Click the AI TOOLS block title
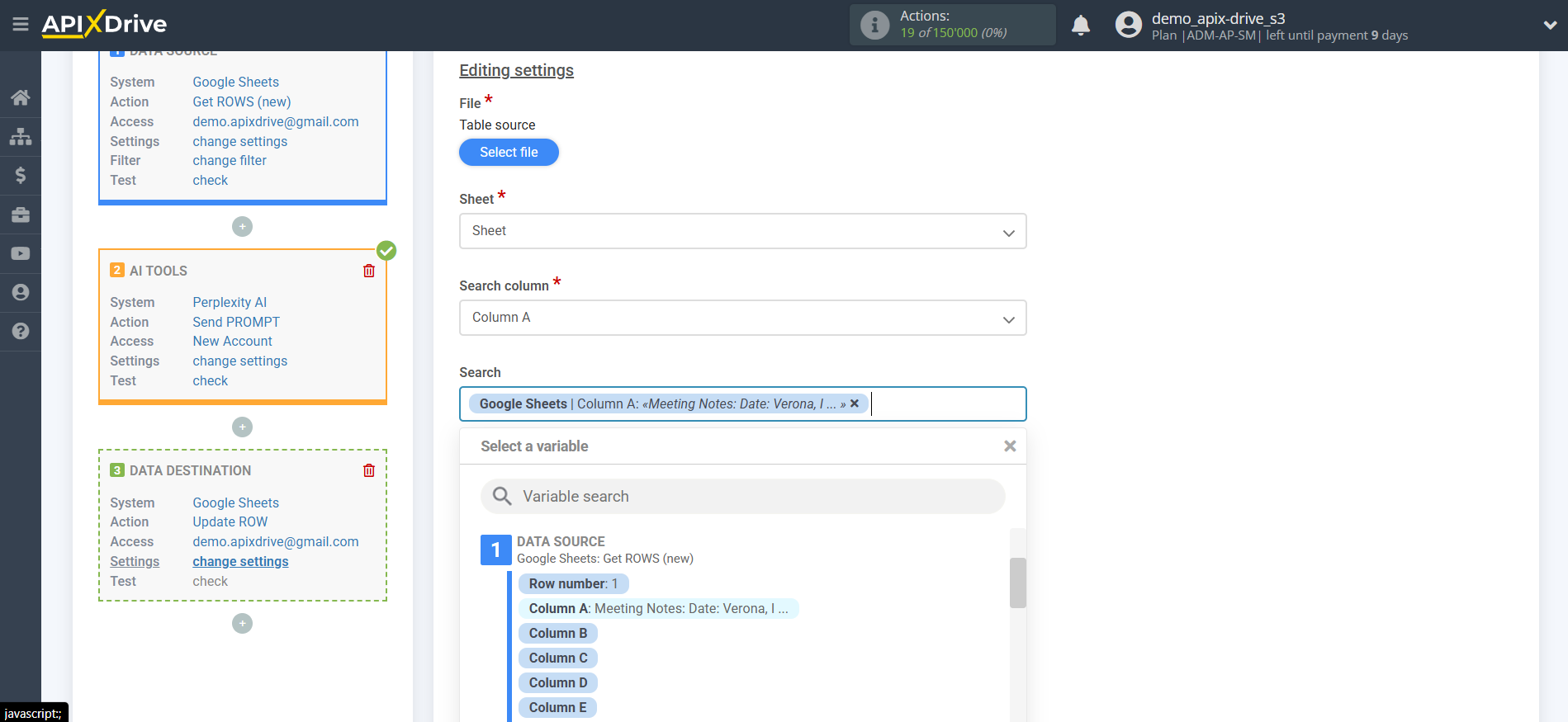Image resolution: width=1568 pixels, height=722 pixels. point(158,271)
